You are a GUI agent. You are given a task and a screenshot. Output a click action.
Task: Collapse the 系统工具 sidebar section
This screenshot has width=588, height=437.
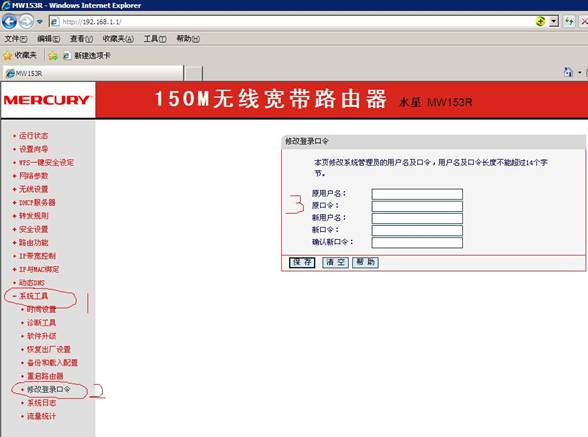[x=33, y=296]
